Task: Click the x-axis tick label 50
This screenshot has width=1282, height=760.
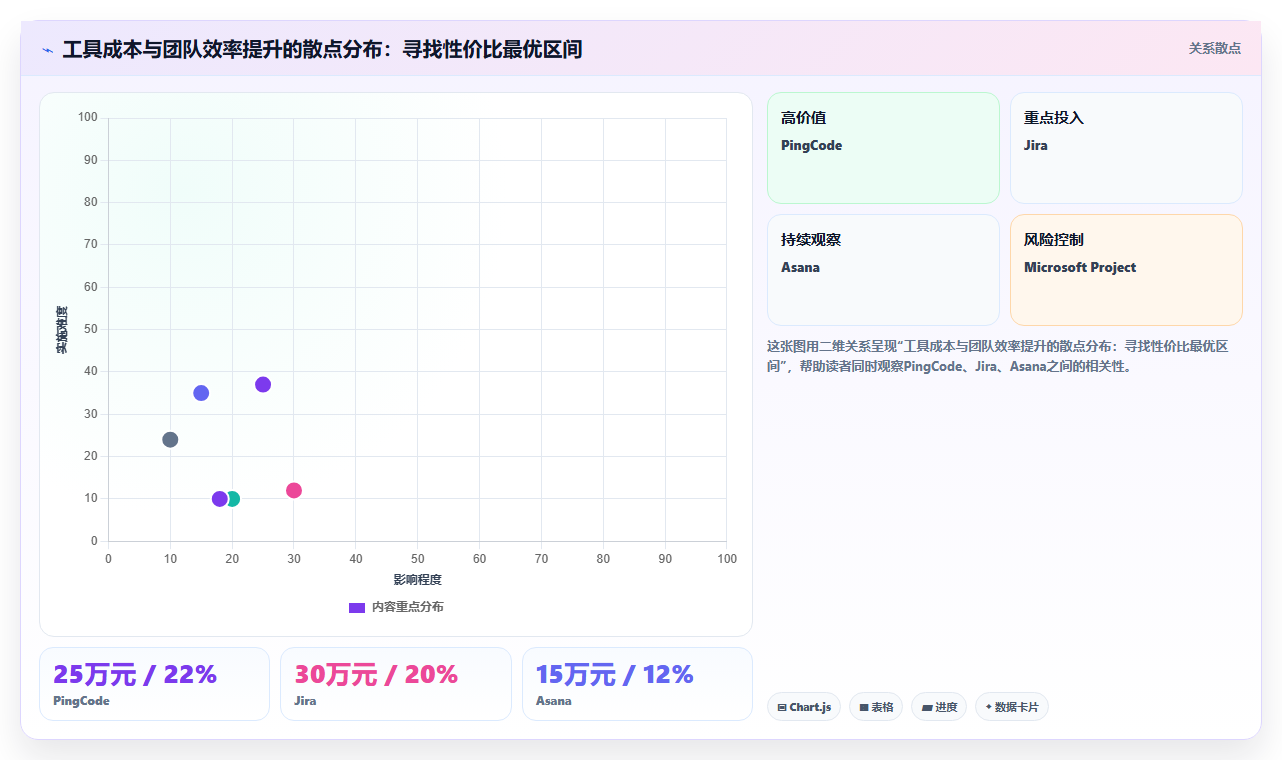Action: click(417, 559)
